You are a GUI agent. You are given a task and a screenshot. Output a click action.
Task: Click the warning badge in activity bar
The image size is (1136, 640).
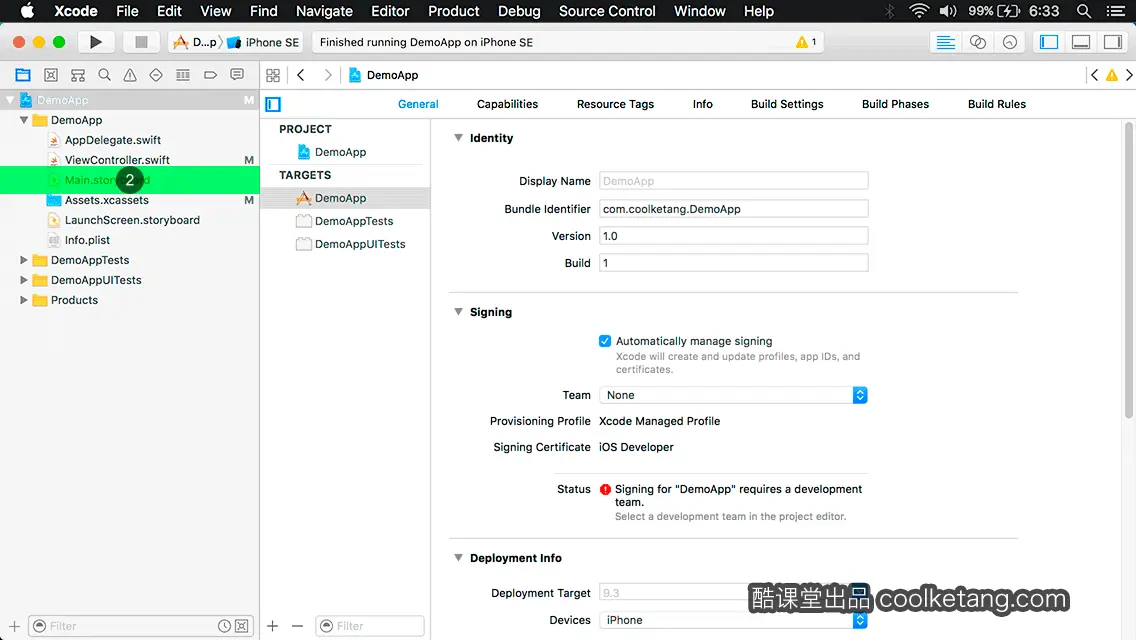(806, 42)
